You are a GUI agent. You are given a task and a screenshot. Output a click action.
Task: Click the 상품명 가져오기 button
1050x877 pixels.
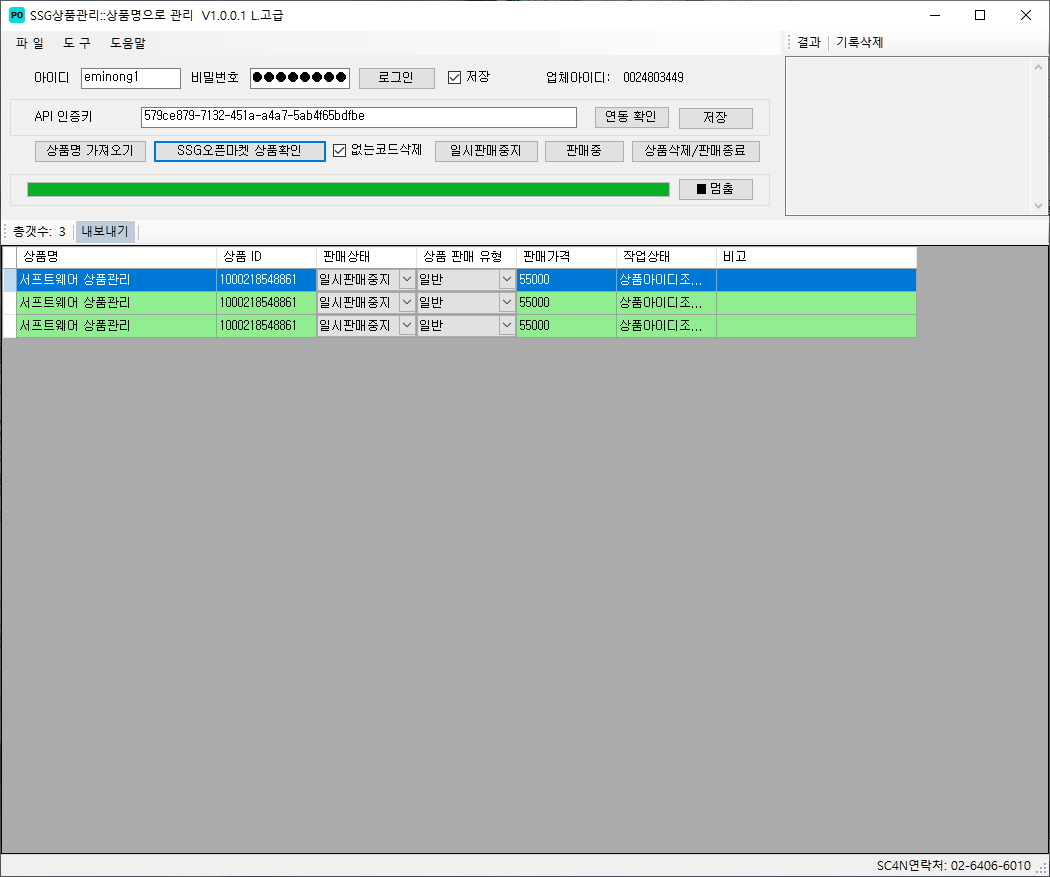[x=90, y=151]
